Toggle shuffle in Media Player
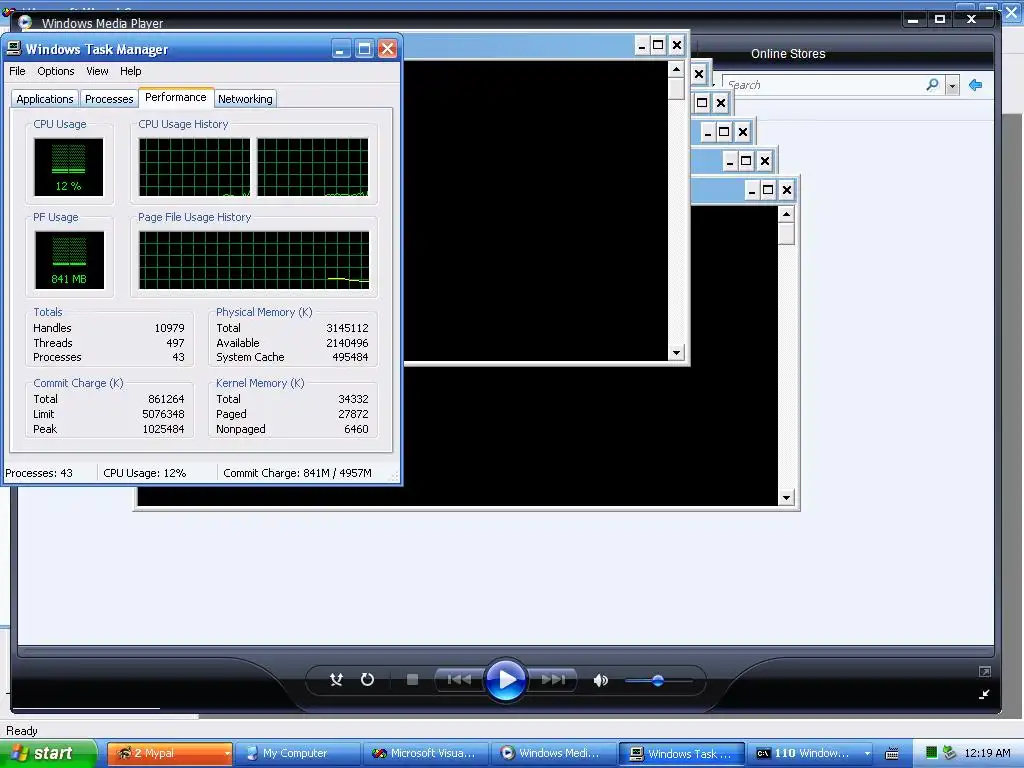This screenshot has height=768, width=1024. [336, 680]
